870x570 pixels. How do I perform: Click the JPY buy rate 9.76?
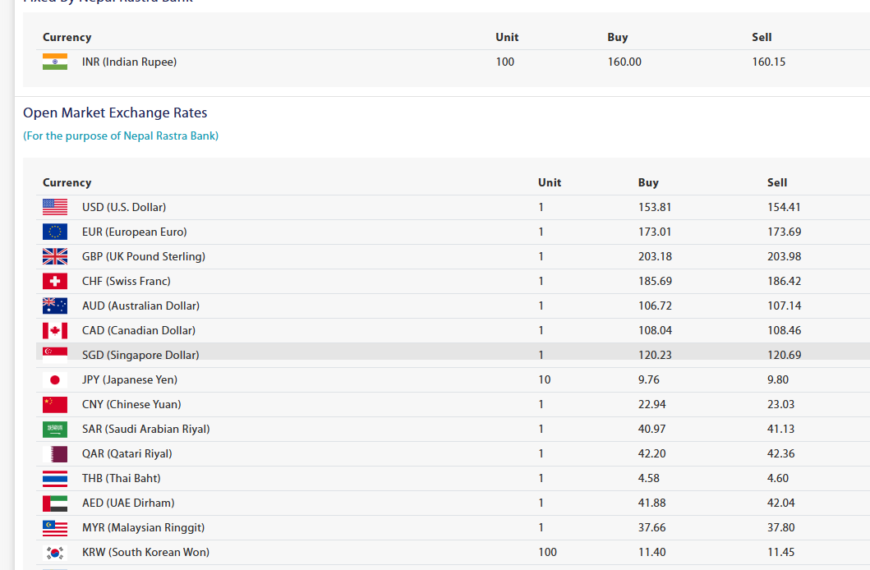coord(649,380)
